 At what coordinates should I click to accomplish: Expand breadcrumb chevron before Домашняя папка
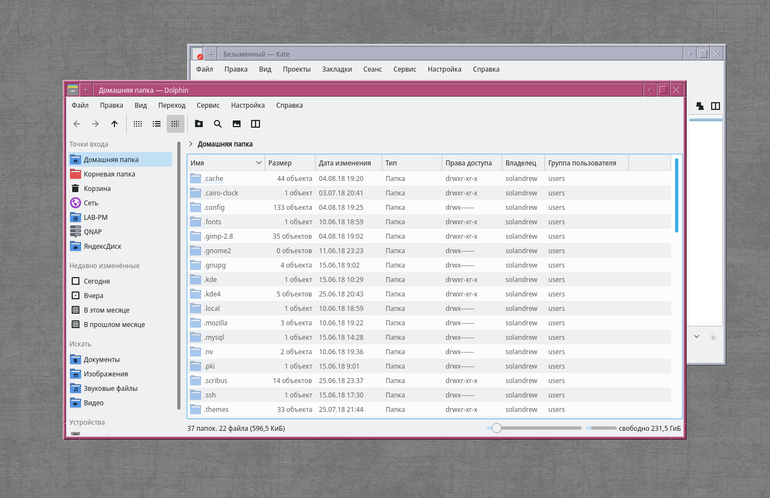tap(191, 144)
